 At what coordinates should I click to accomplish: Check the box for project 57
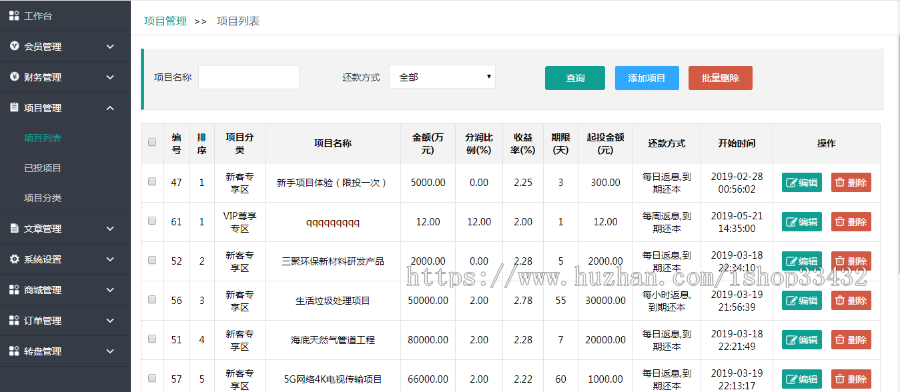pyautogui.click(x=152, y=378)
